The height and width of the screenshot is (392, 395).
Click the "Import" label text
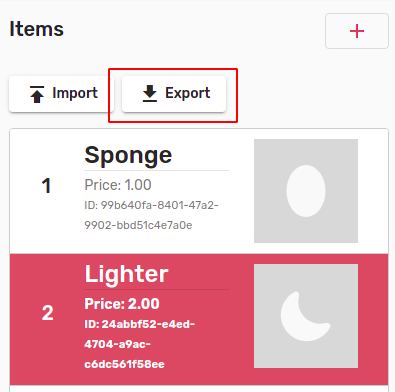click(x=75, y=93)
